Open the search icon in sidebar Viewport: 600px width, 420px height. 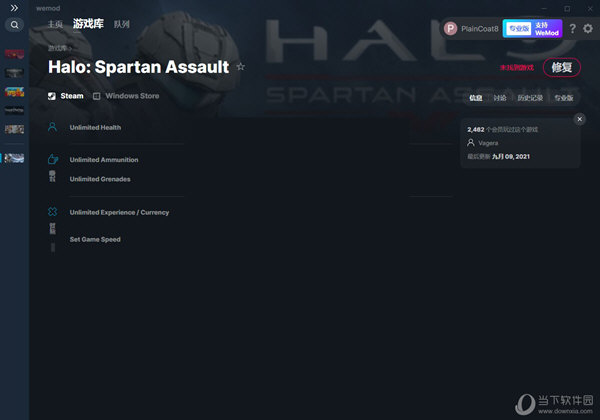pos(15,25)
